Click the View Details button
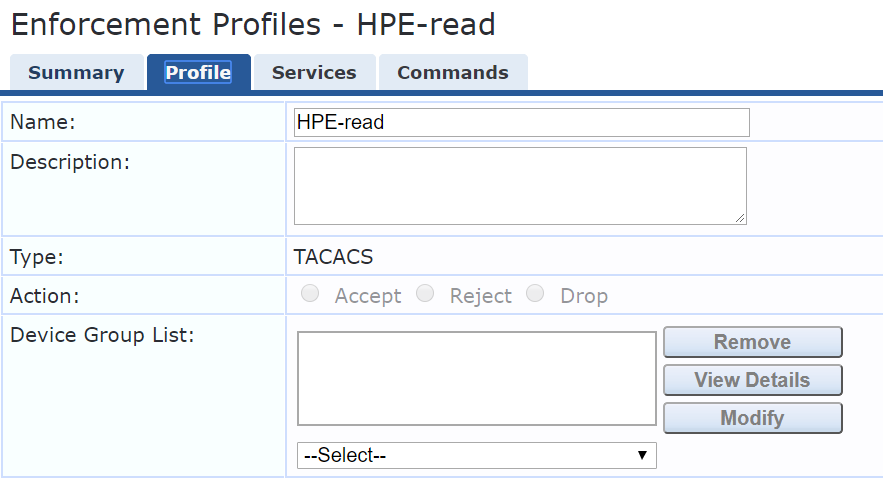 753,380
